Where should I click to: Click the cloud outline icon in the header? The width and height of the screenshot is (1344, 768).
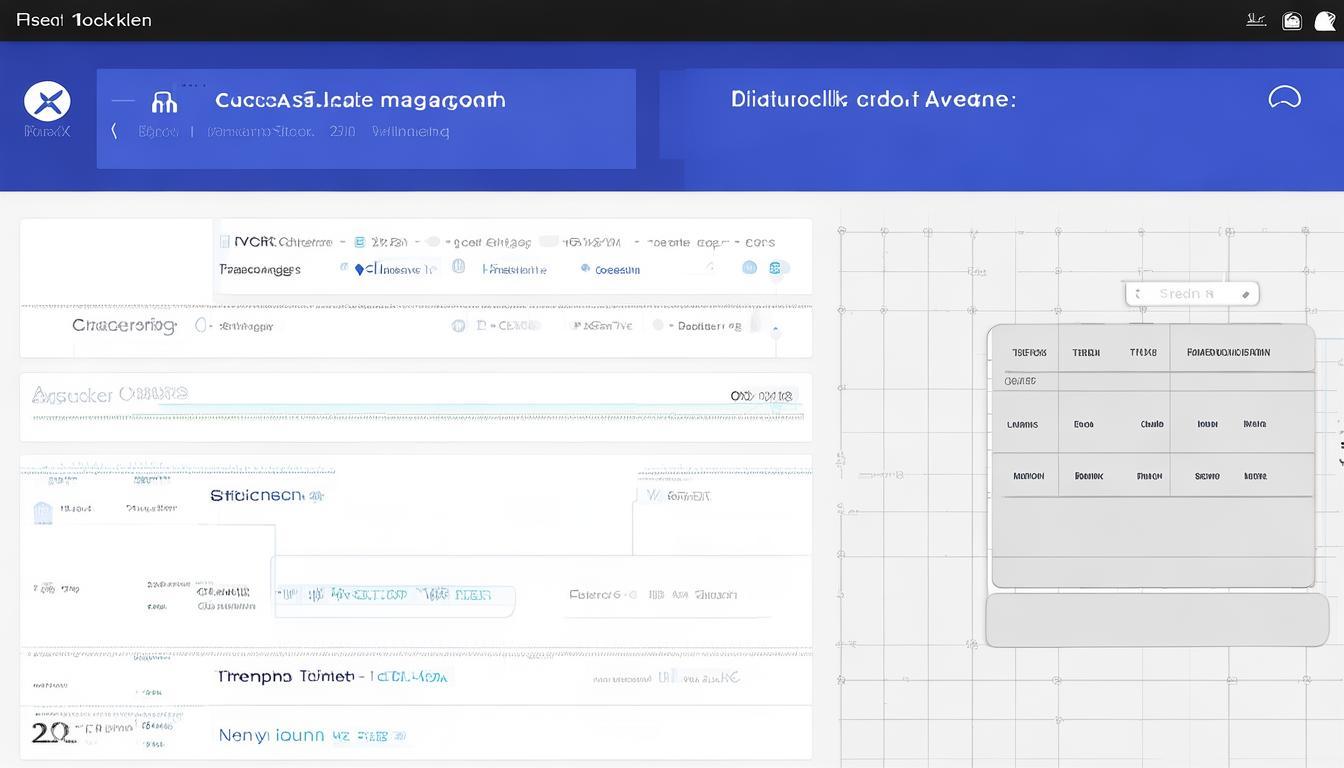[1284, 97]
